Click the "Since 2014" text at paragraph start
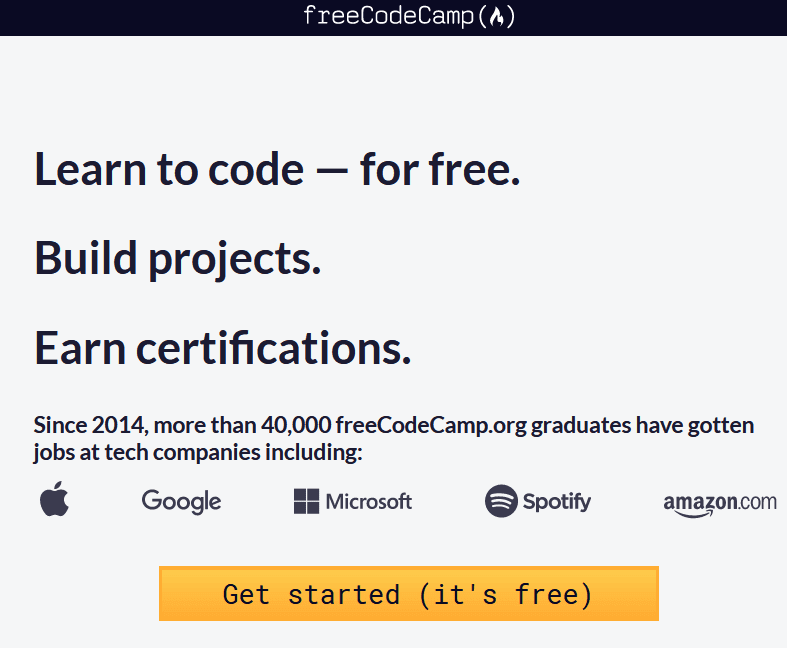 pos(89,425)
